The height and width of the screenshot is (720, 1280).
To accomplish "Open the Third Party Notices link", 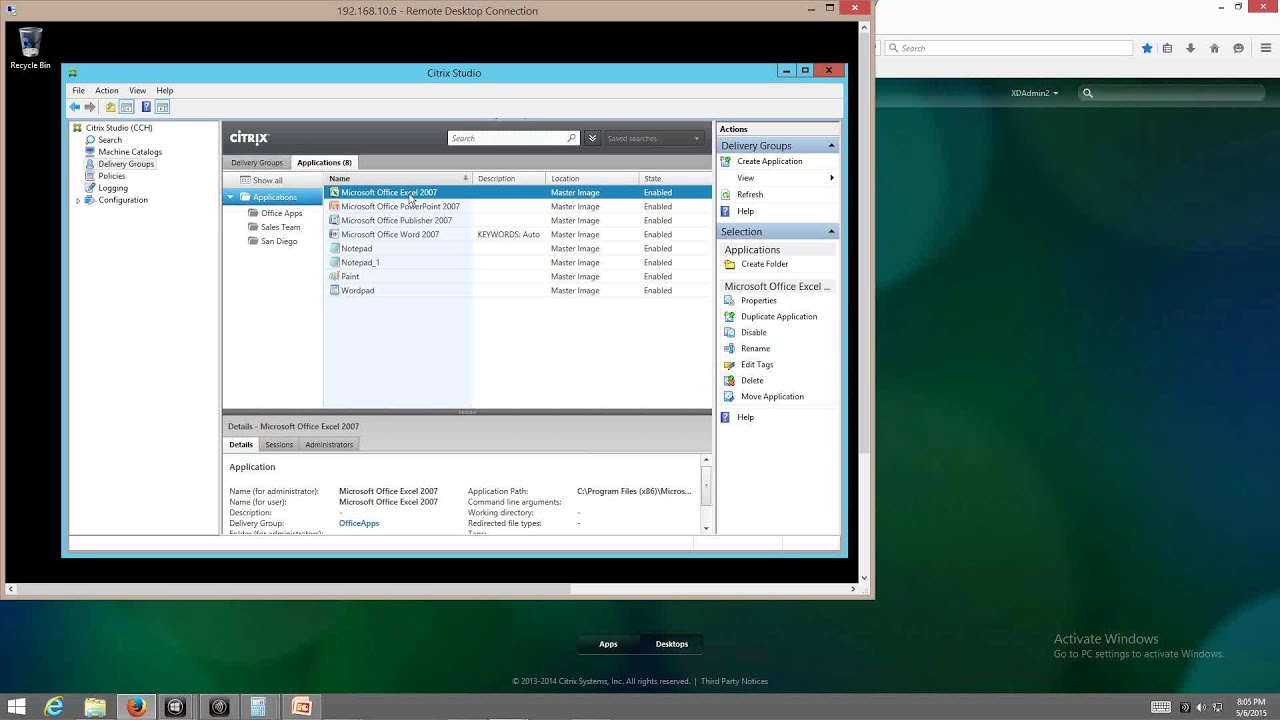I will pyautogui.click(x=734, y=682).
